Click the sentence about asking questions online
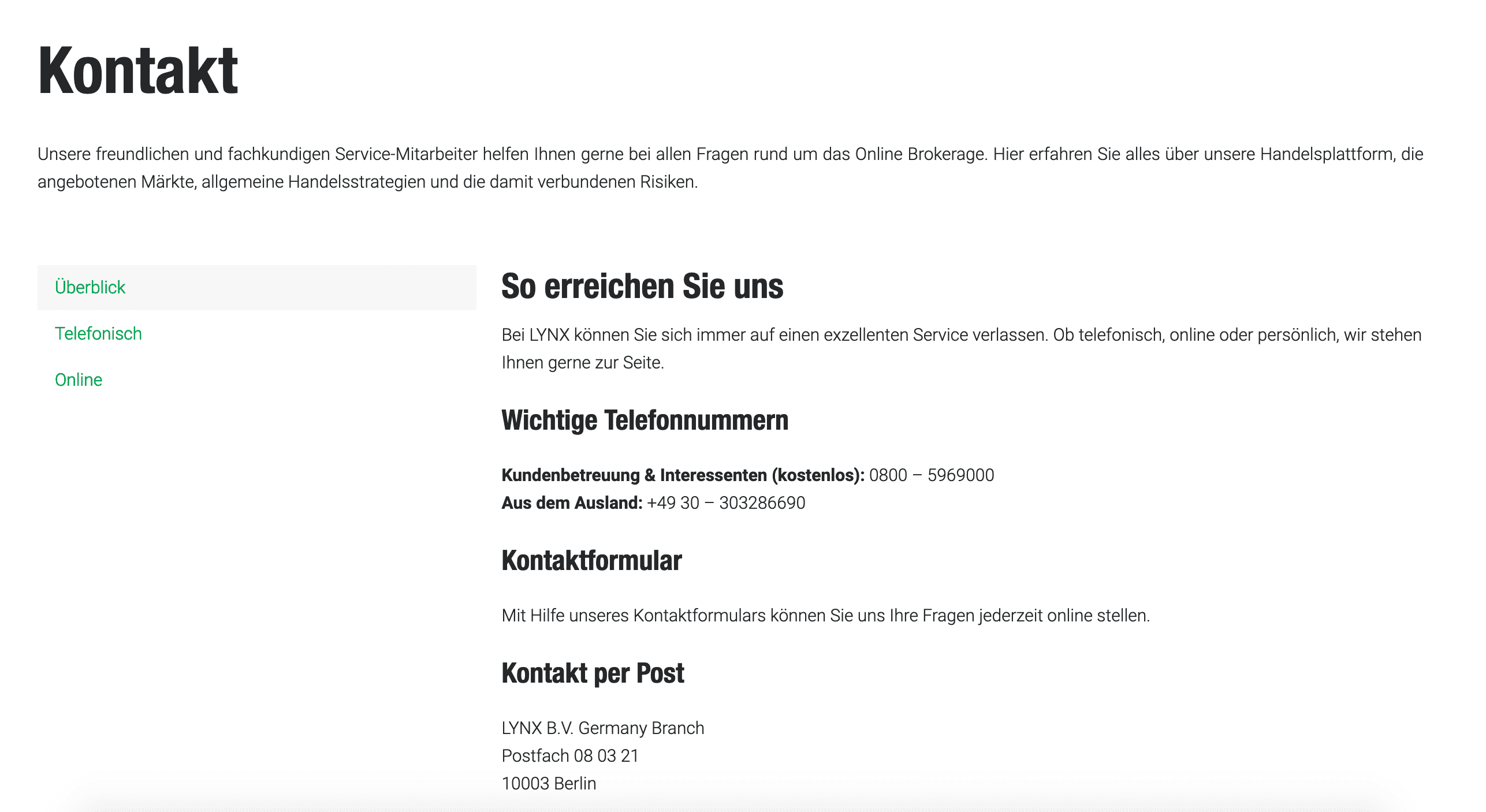The image size is (1486, 812). 825,615
